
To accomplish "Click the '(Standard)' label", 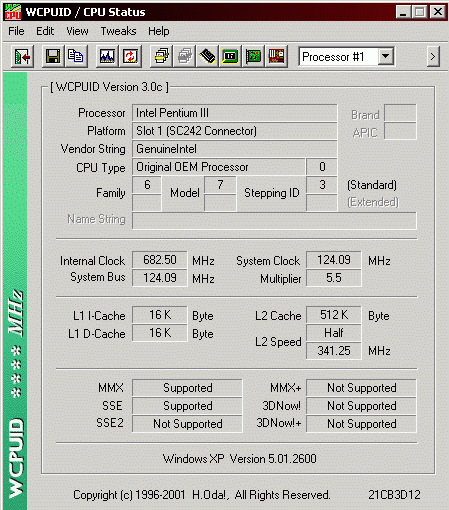I will coord(372,185).
